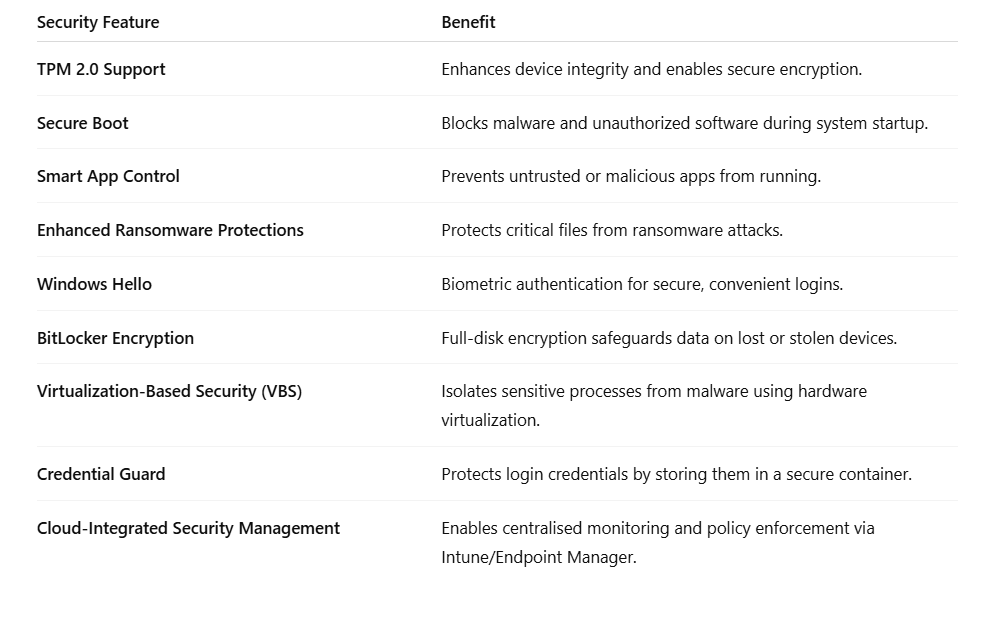Viewport: 981px width, 623px height.
Task: Click the Biometric authentication benefit text
Action: pyautogui.click(x=641, y=284)
